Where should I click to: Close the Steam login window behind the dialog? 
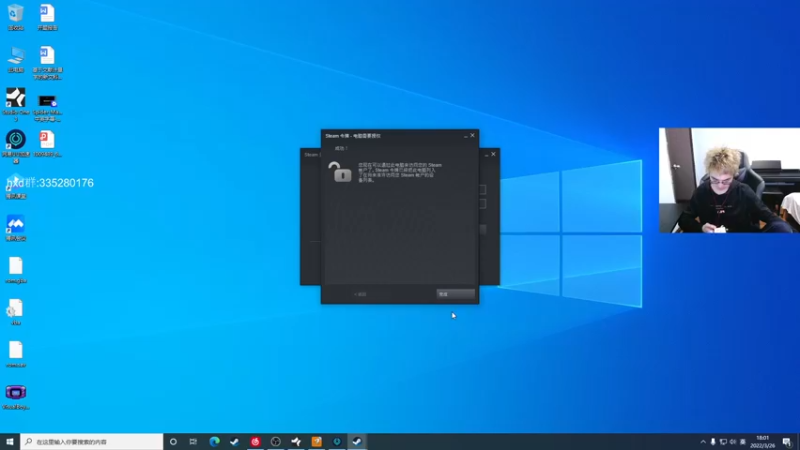[x=493, y=154]
